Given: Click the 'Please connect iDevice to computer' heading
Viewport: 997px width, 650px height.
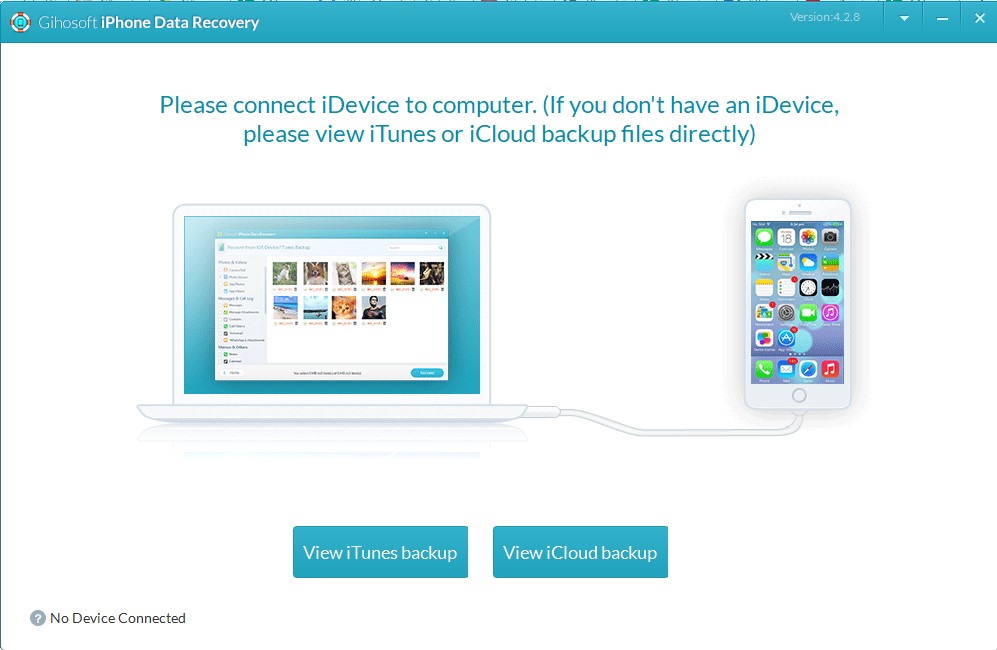Looking at the screenshot, I should (x=499, y=119).
